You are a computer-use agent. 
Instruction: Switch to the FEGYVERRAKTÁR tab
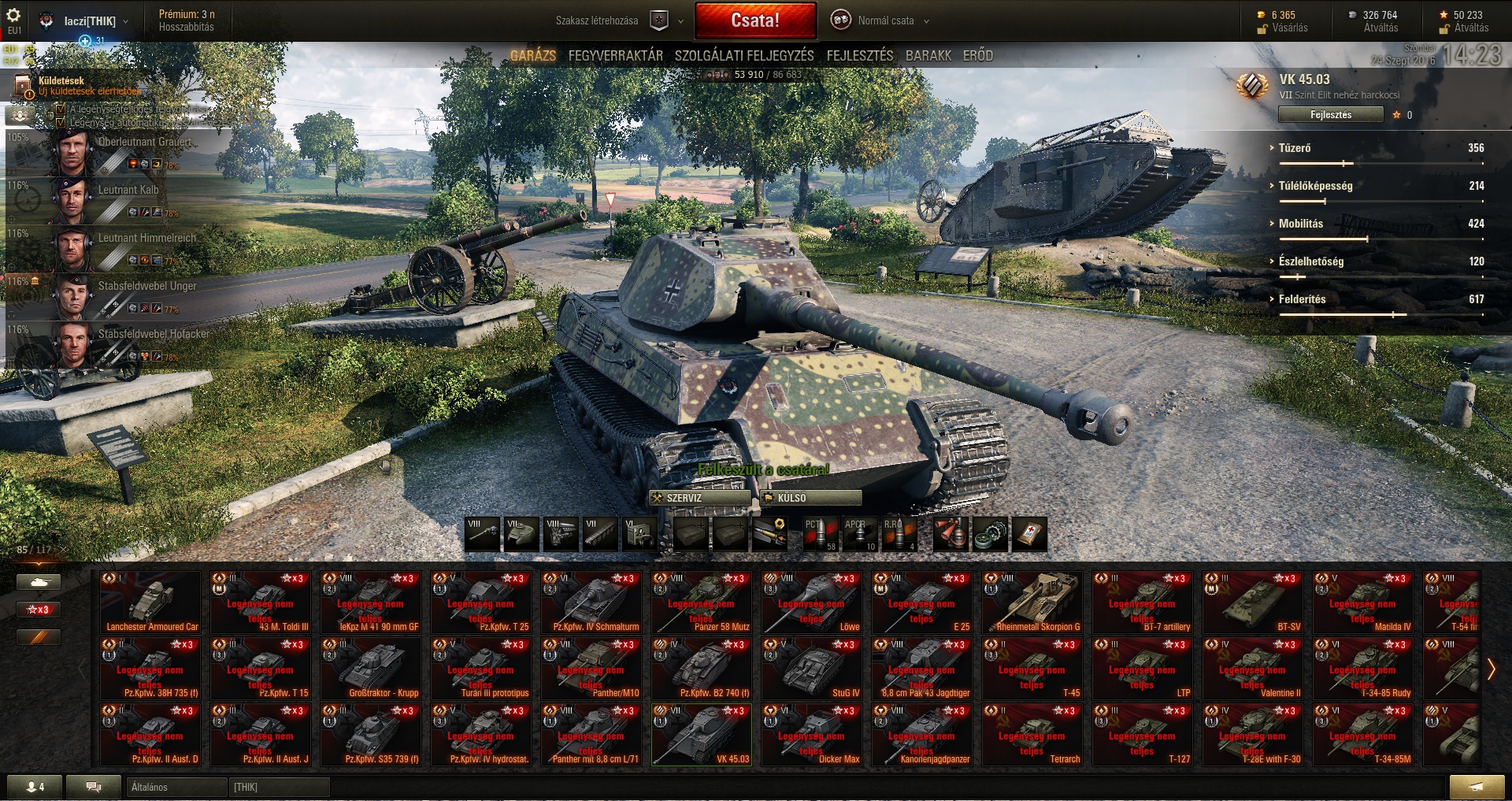click(616, 56)
